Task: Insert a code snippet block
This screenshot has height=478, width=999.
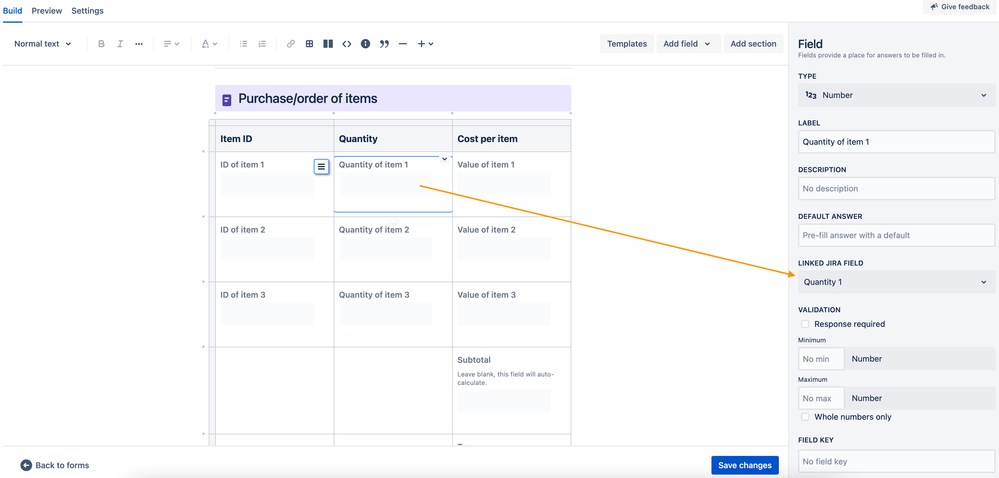Action: (x=347, y=44)
